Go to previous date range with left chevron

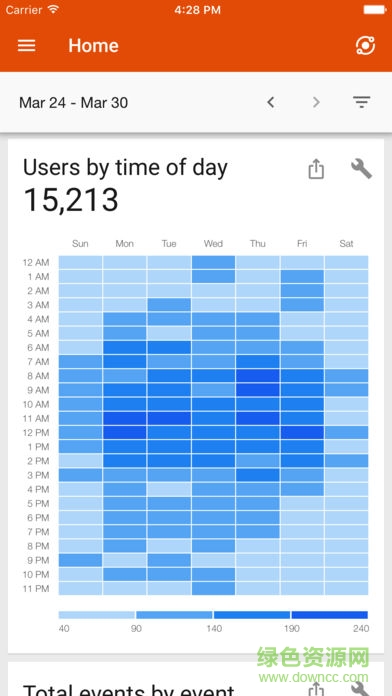click(270, 103)
